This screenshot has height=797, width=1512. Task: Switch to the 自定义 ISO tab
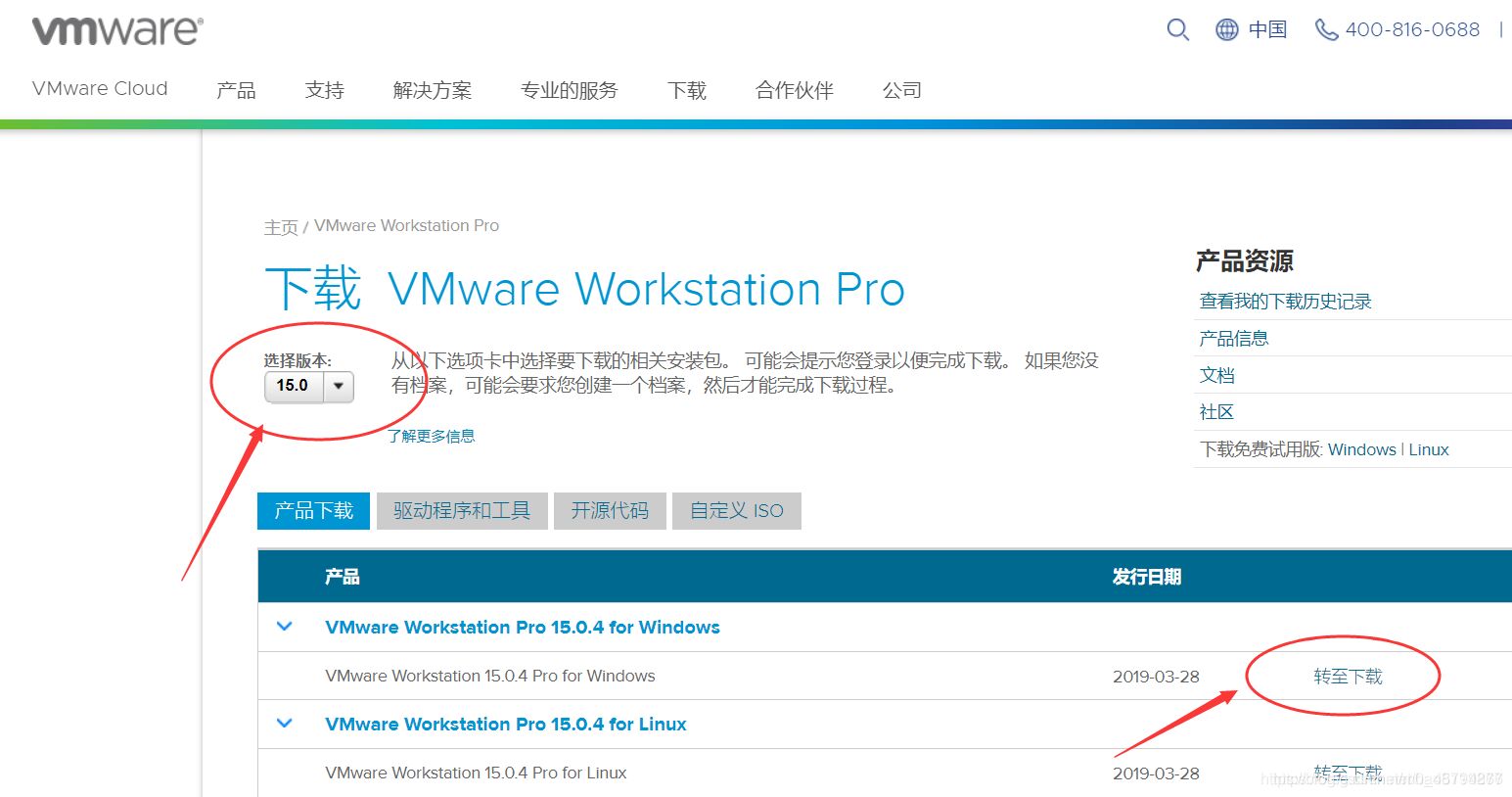pyautogui.click(x=736, y=510)
